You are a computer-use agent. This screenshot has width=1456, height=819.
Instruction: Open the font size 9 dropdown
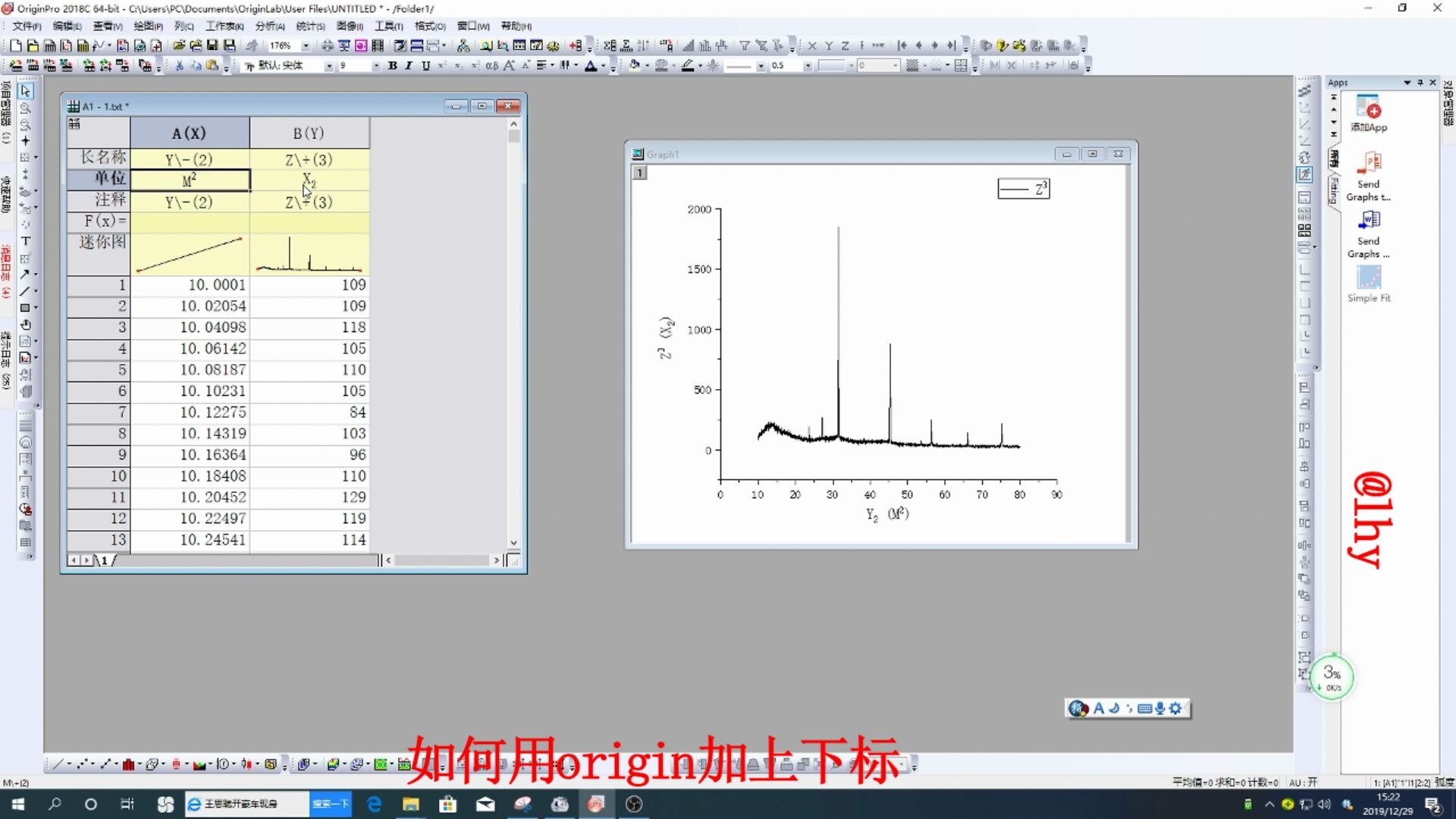tap(375, 66)
